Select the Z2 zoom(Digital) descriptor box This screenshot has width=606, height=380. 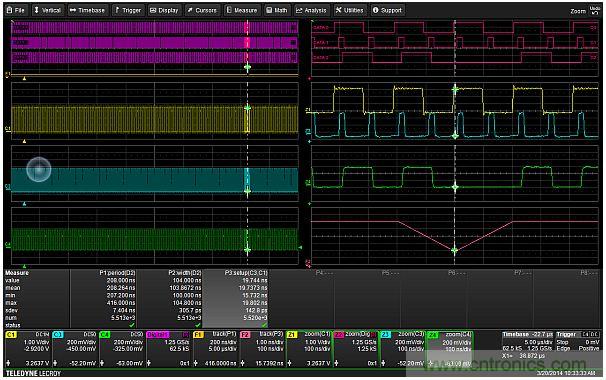click(356, 349)
